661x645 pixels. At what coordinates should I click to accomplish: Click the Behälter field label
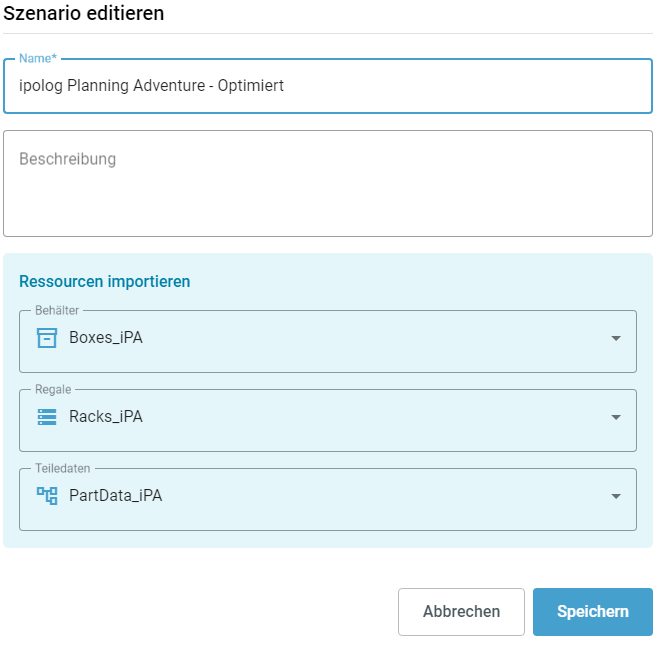tap(57, 311)
